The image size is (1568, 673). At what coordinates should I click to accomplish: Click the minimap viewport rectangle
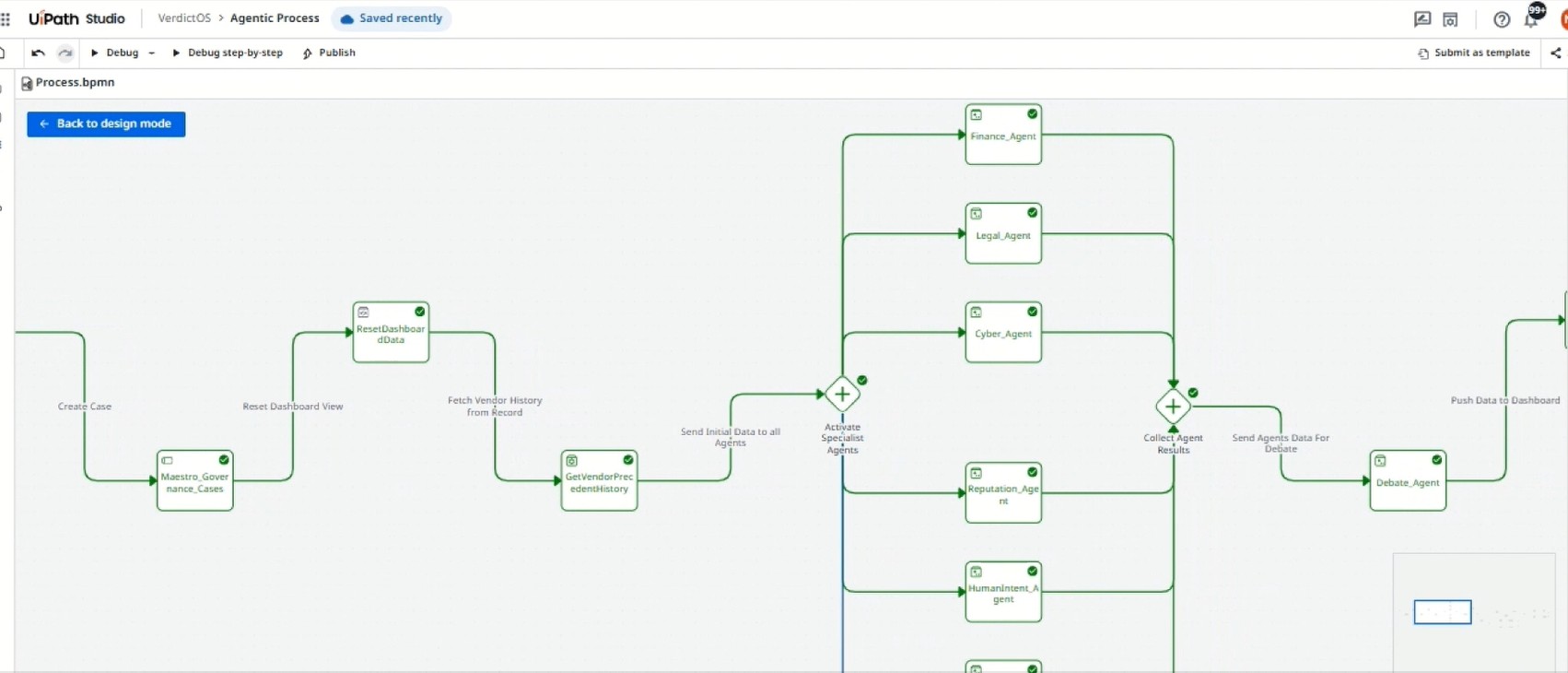[x=1443, y=612]
